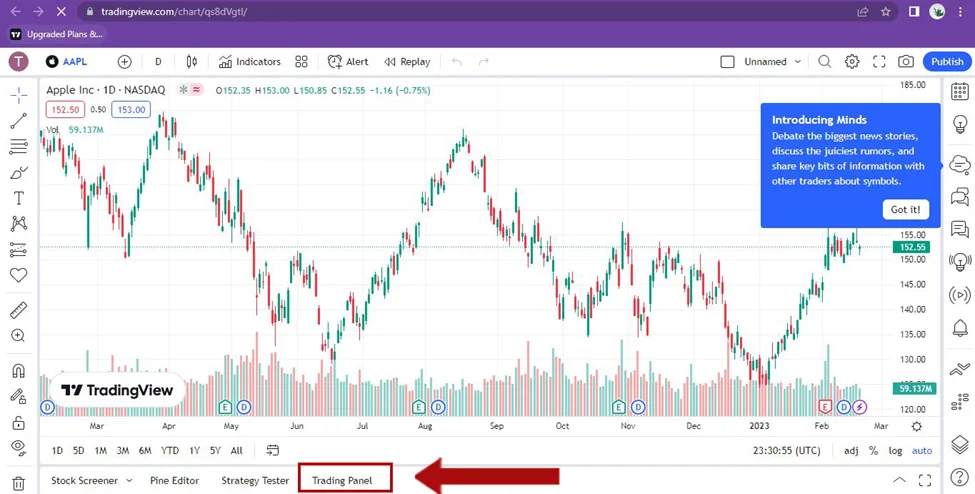The width and height of the screenshot is (975, 494).
Task: Open the Minds cloud panel
Action: pyautogui.click(x=960, y=165)
